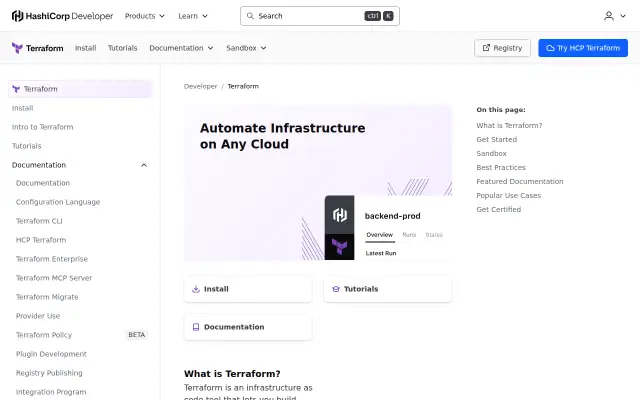The height and width of the screenshot is (400, 640).
Task: Open the Sandbox dropdown menu
Action: pyautogui.click(x=246, y=48)
